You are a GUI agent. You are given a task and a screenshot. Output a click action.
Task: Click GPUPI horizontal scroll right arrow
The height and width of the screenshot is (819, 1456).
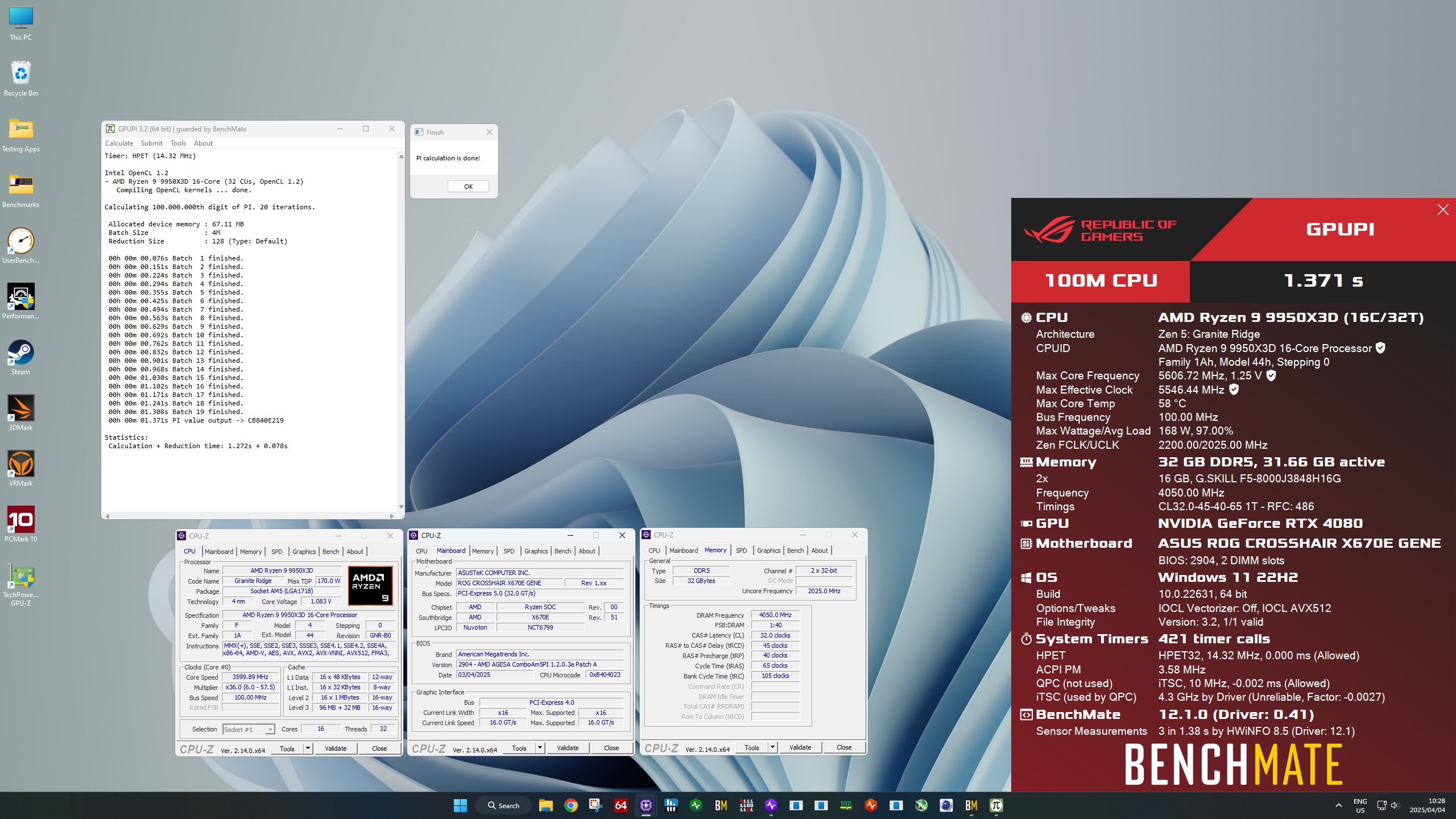pos(391,516)
